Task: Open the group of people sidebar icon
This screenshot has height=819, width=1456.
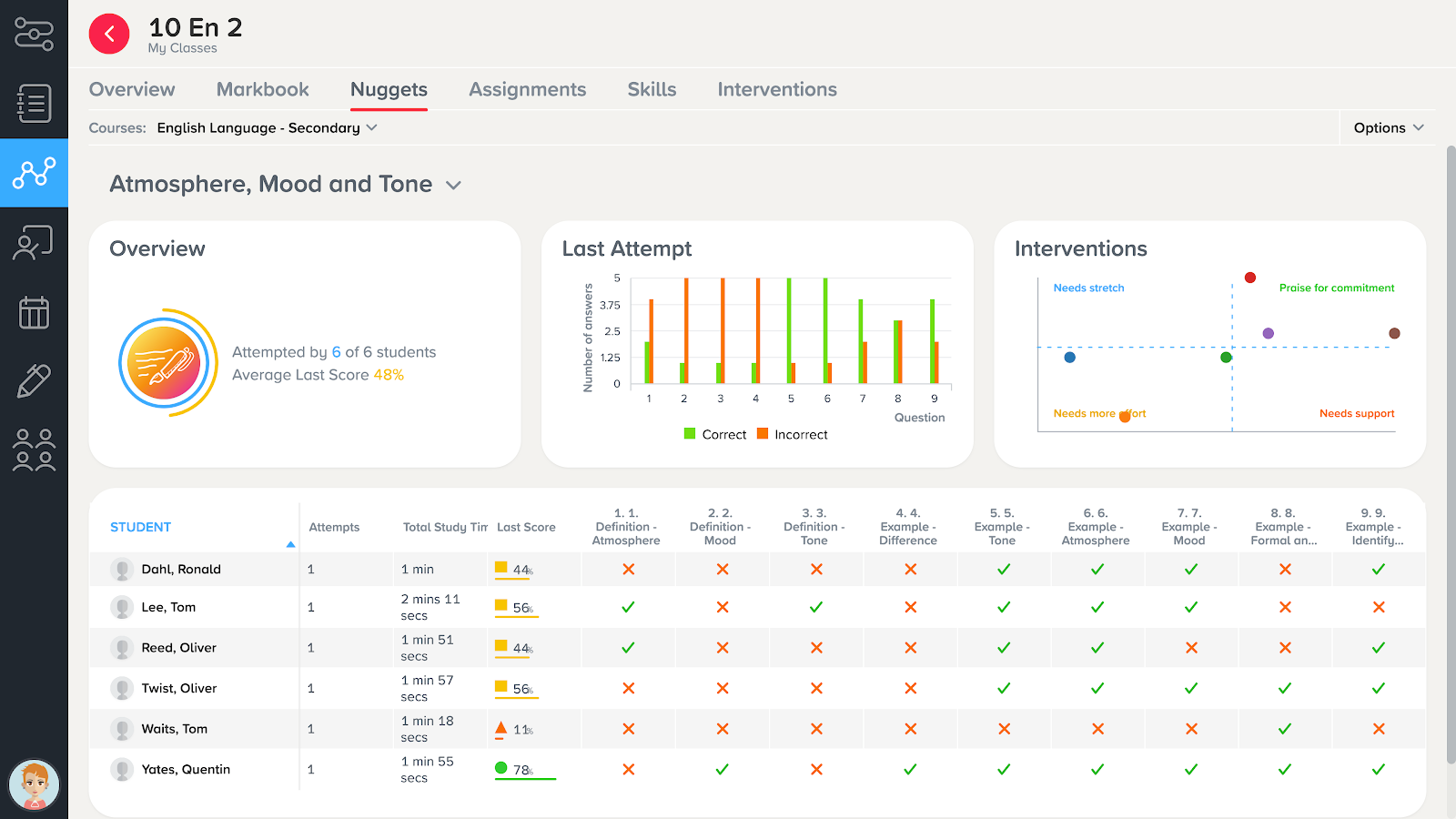Action: click(x=34, y=450)
